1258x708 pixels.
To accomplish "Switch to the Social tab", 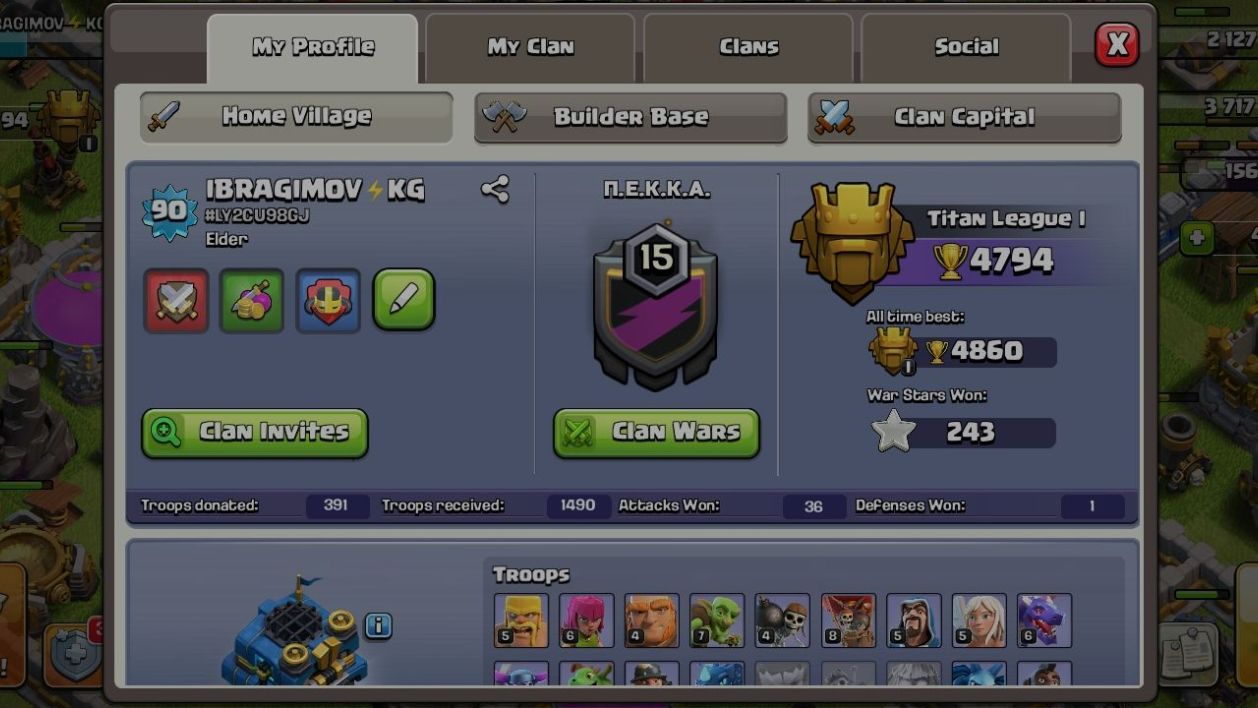I will tap(966, 47).
